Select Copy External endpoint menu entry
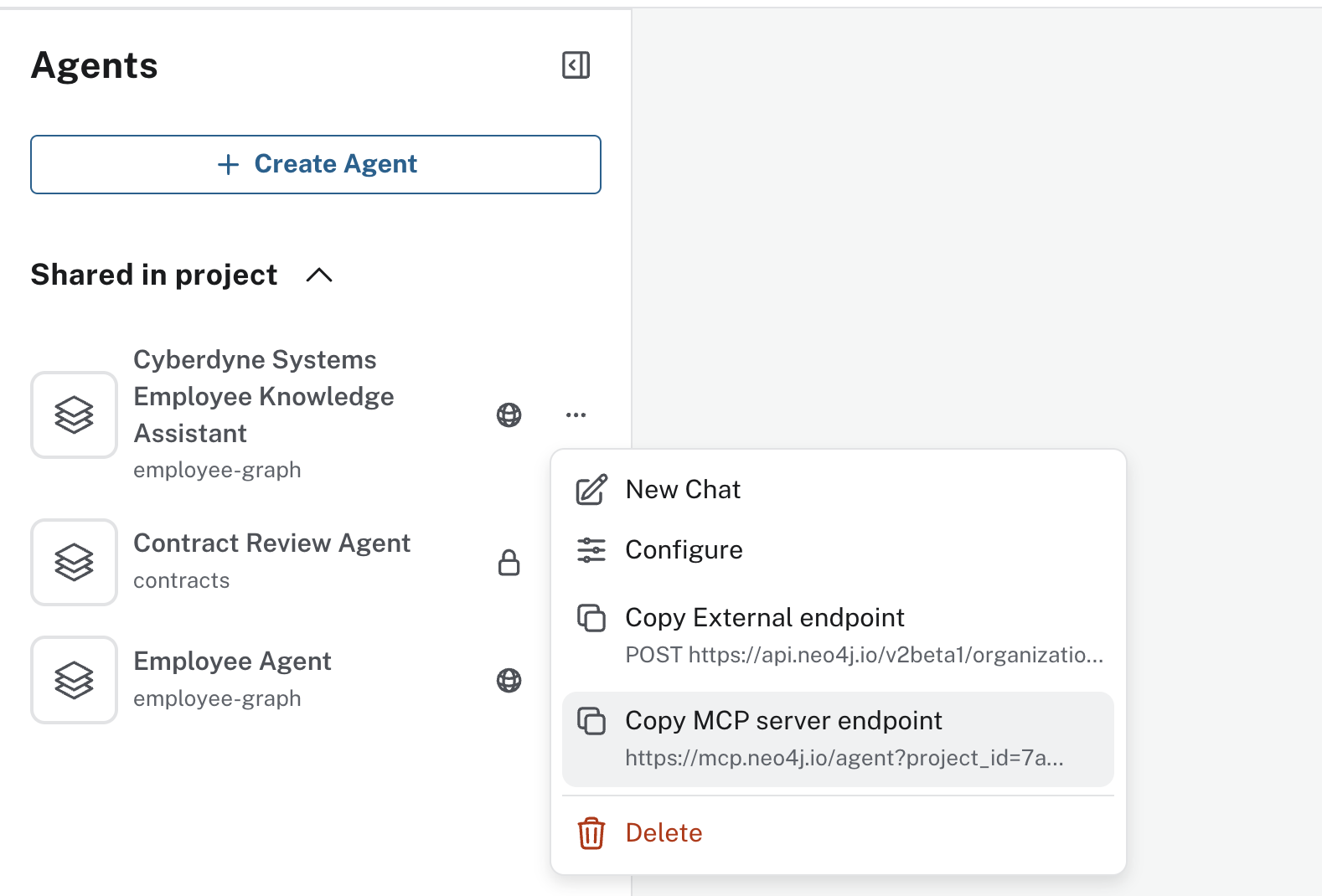This screenshot has height=896, width=1322. coord(838,635)
